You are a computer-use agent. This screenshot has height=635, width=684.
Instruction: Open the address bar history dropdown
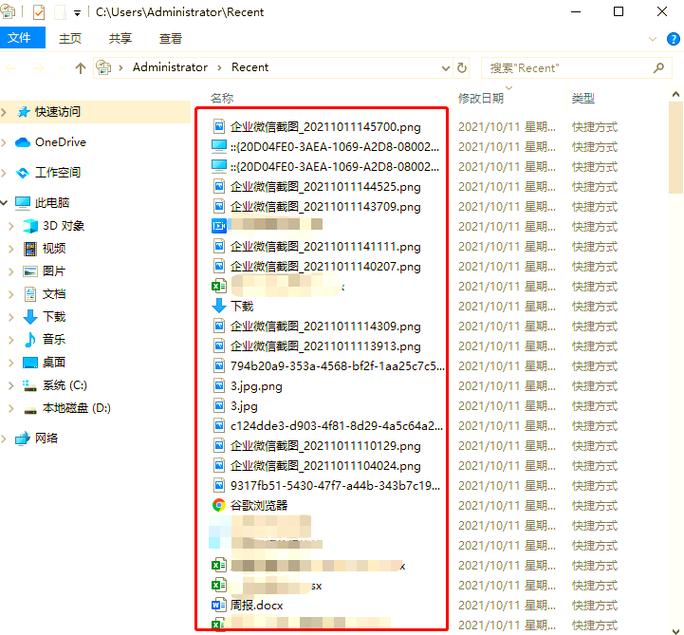pos(445,68)
